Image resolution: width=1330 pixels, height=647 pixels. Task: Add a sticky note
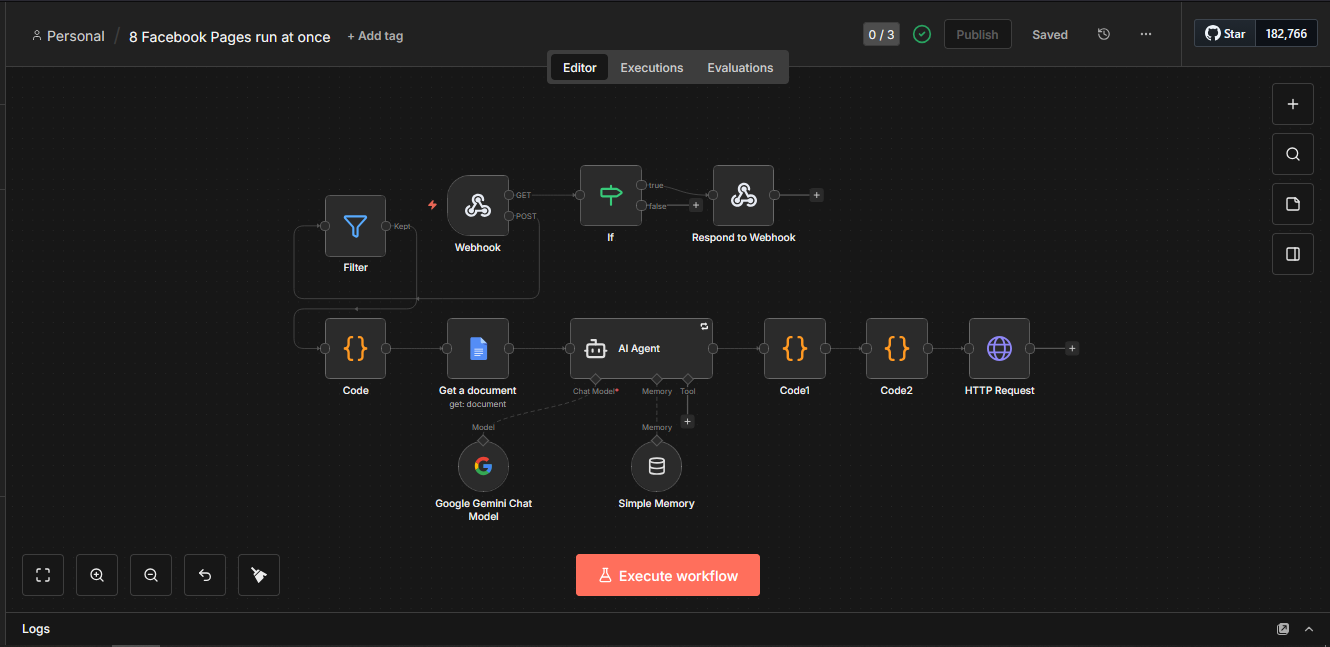coord(1293,204)
